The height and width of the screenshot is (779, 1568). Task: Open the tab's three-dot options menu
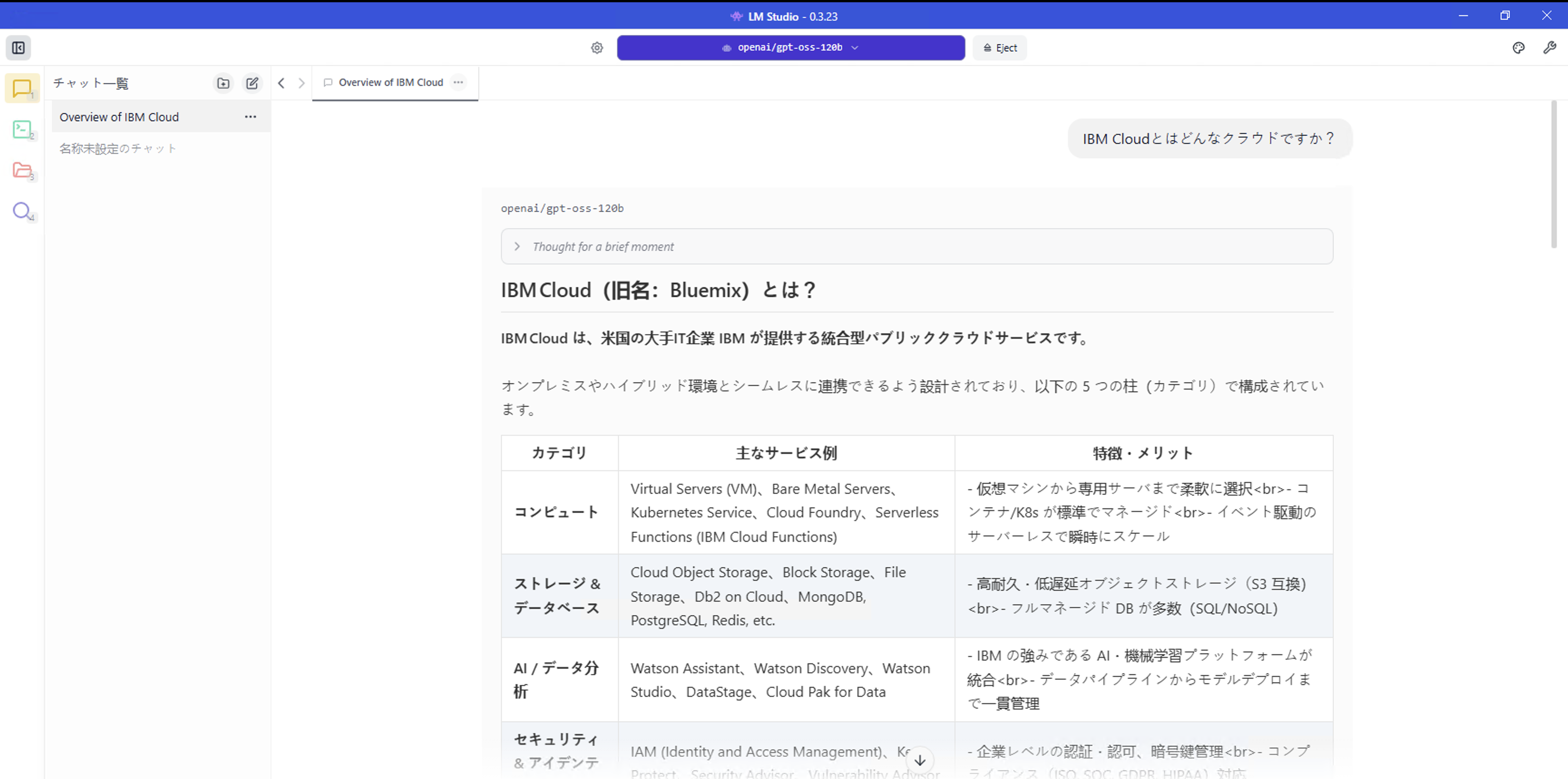point(458,82)
